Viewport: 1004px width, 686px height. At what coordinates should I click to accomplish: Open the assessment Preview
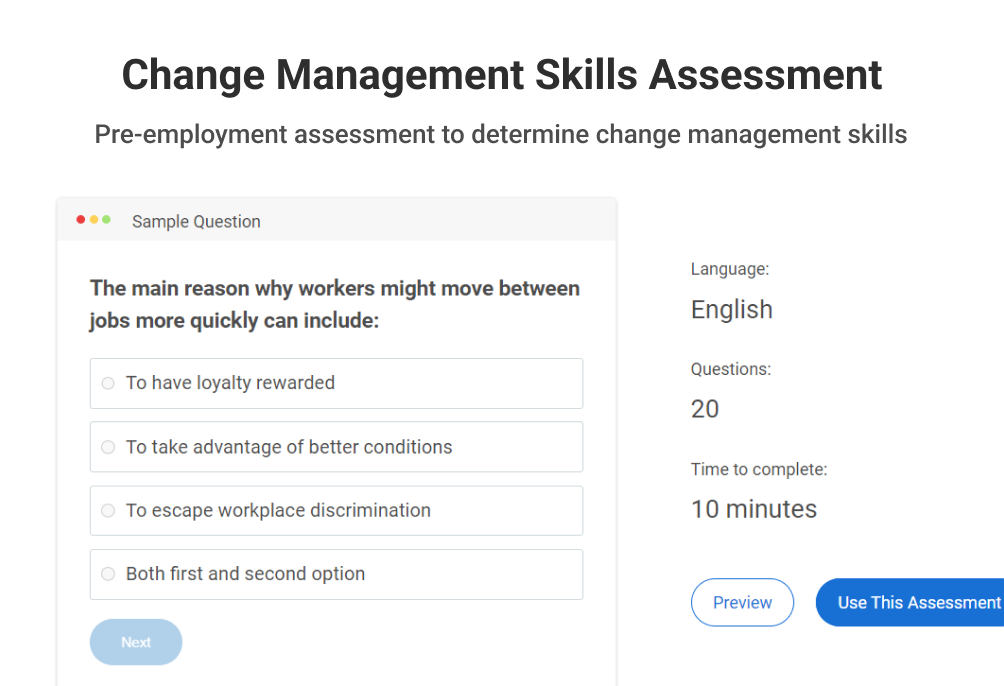(x=742, y=602)
